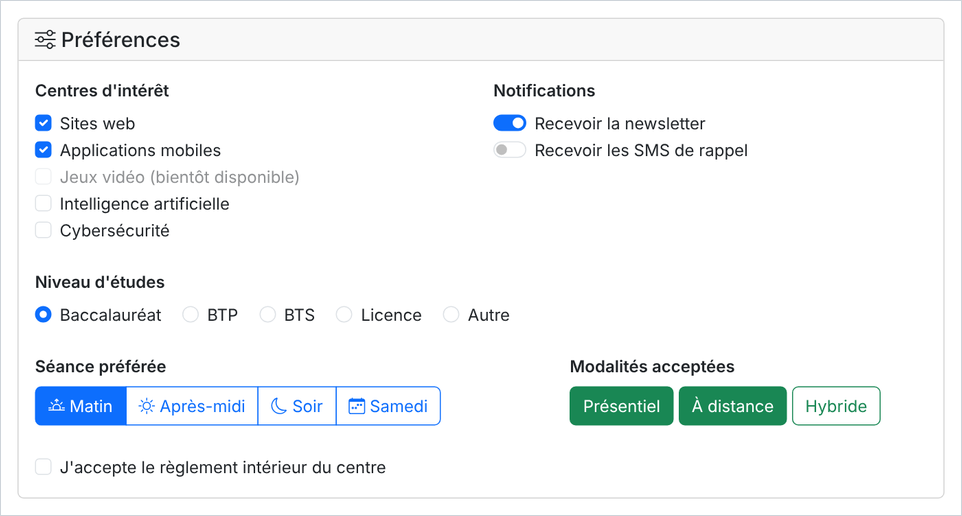Turn off the Recevoir la newsletter switch
The height and width of the screenshot is (516, 962).
click(x=510, y=123)
